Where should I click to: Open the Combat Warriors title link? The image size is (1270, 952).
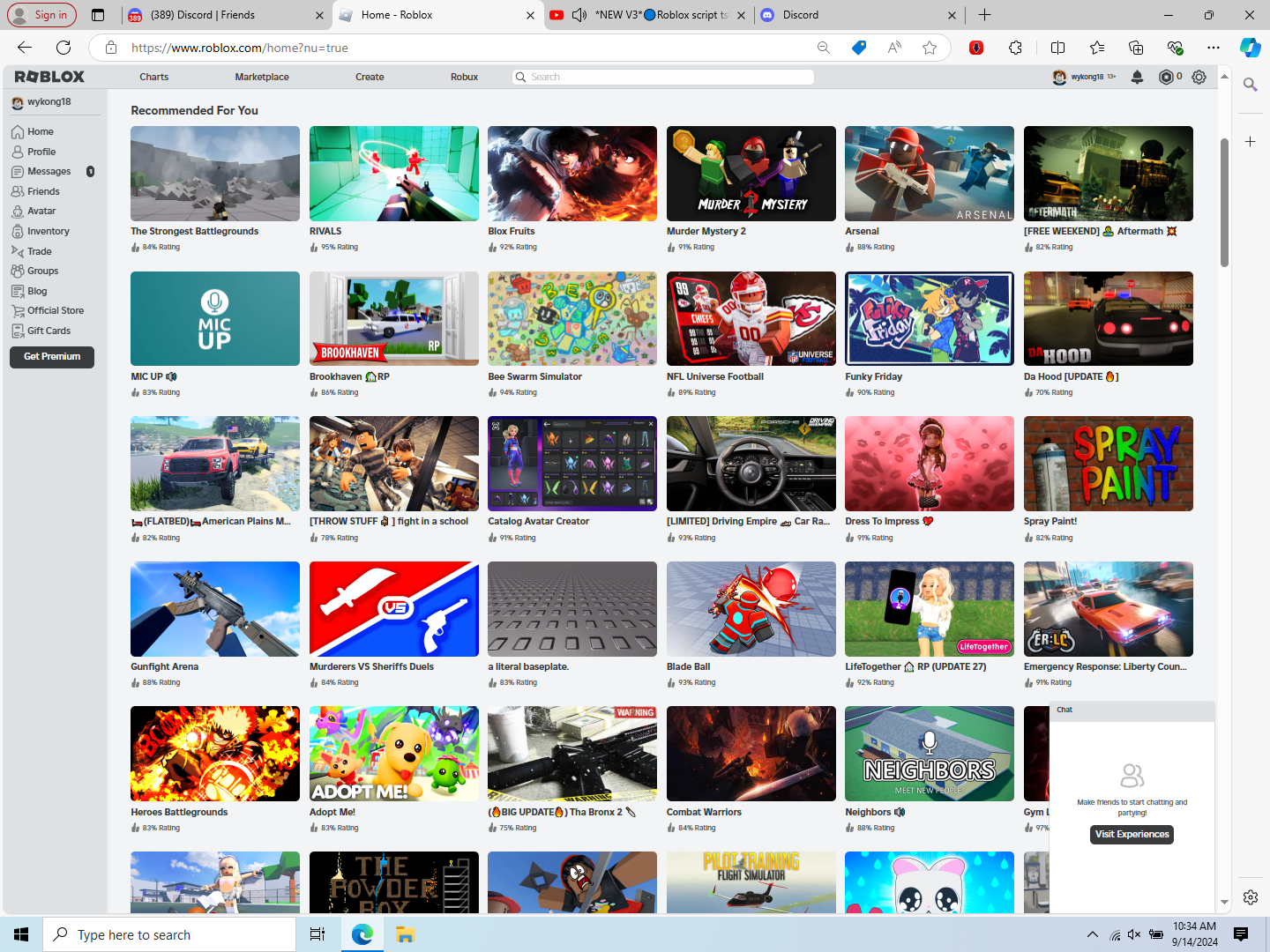pos(704,813)
